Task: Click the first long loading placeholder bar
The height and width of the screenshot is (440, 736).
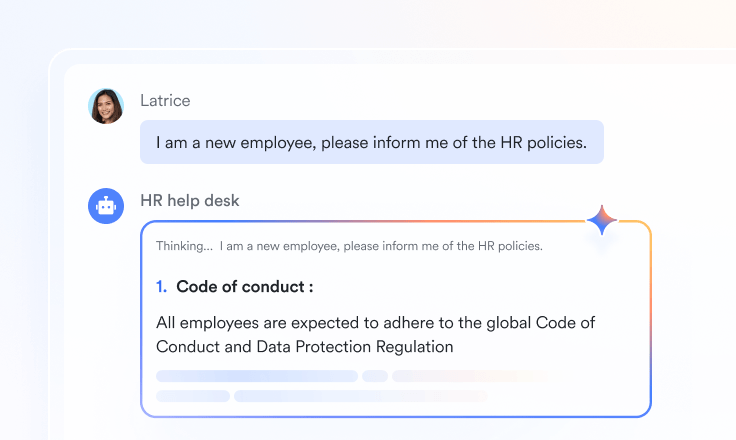Action: tap(257, 376)
